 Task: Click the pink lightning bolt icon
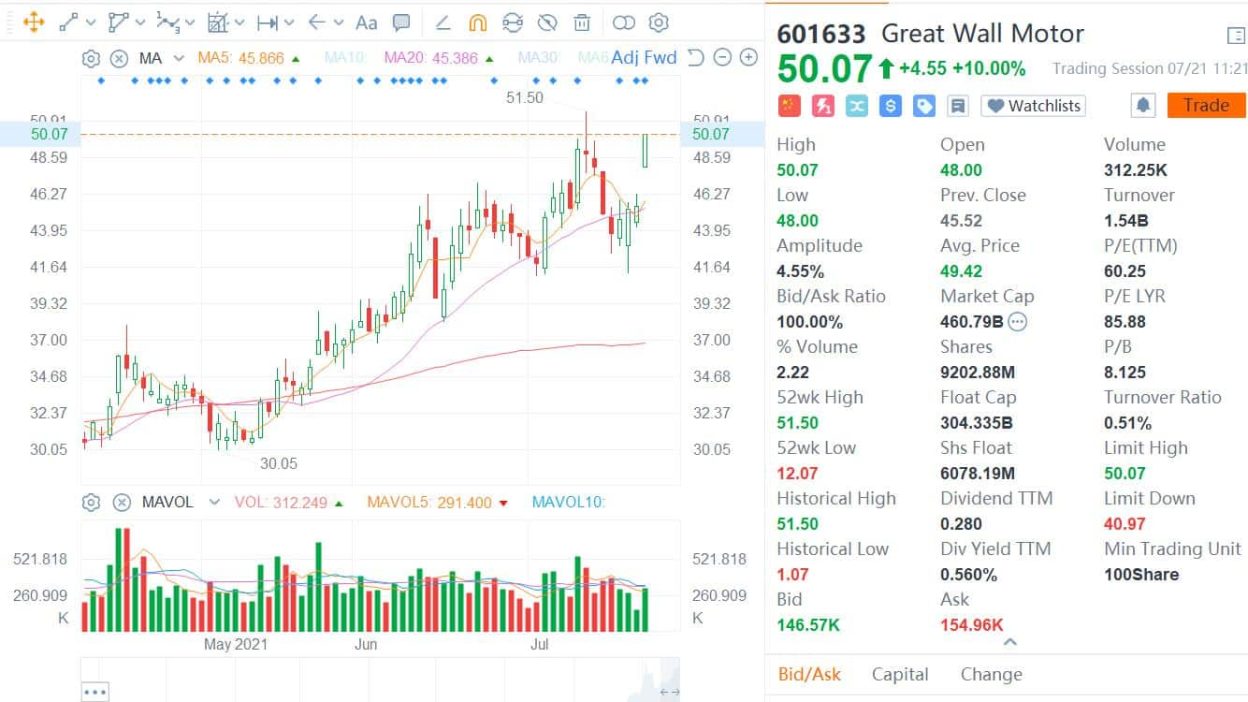coord(824,105)
